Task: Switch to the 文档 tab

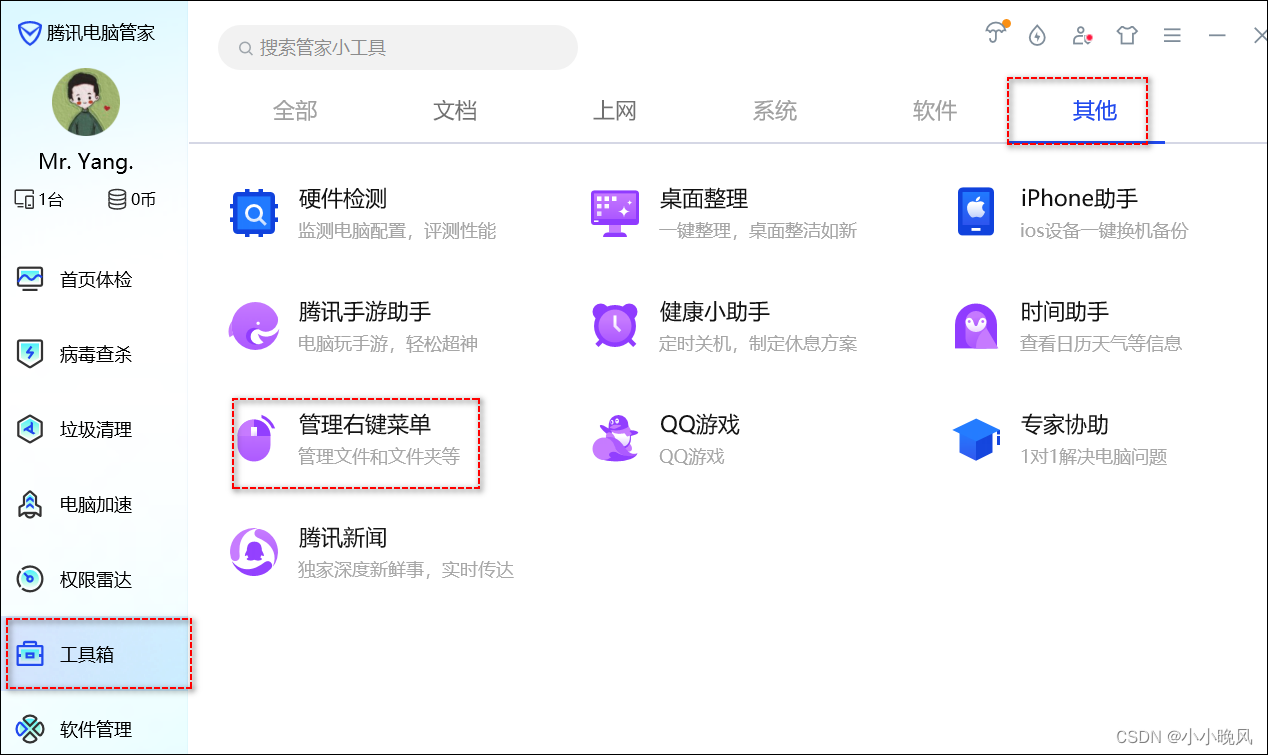Action: pyautogui.click(x=455, y=111)
